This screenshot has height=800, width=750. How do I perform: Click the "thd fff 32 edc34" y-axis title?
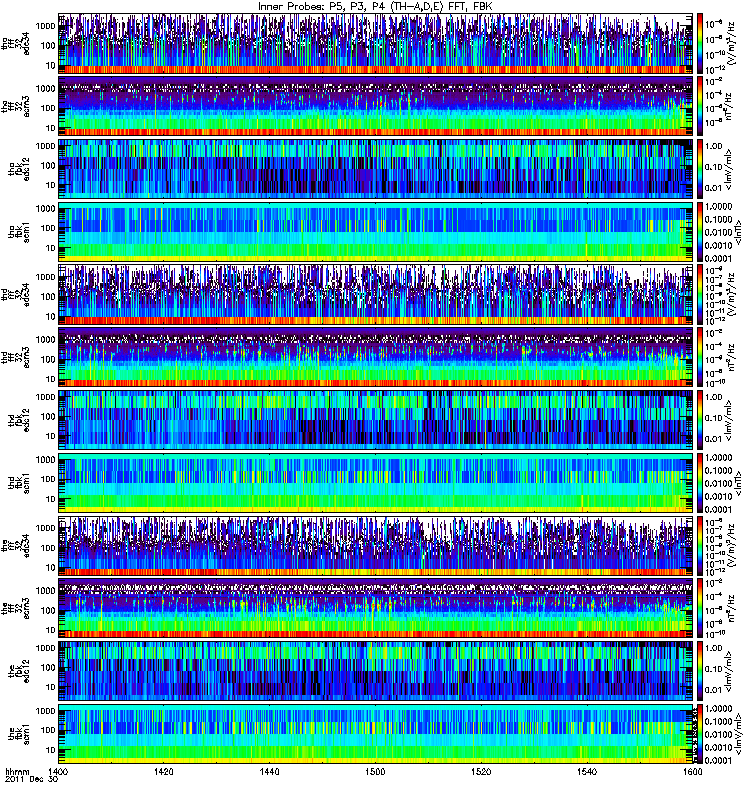pos(15,294)
